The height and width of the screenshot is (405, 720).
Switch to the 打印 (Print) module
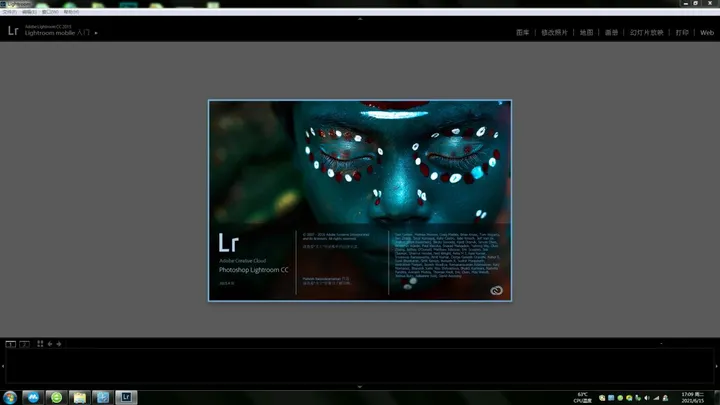pyautogui.click(x=682, y=33)
